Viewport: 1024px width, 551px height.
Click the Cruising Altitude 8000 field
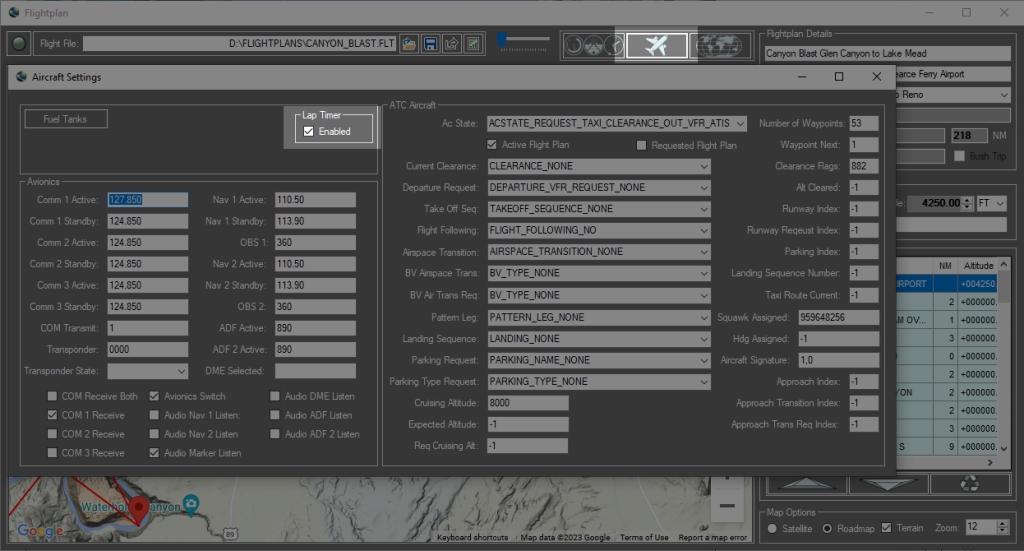tap(528, 403)
